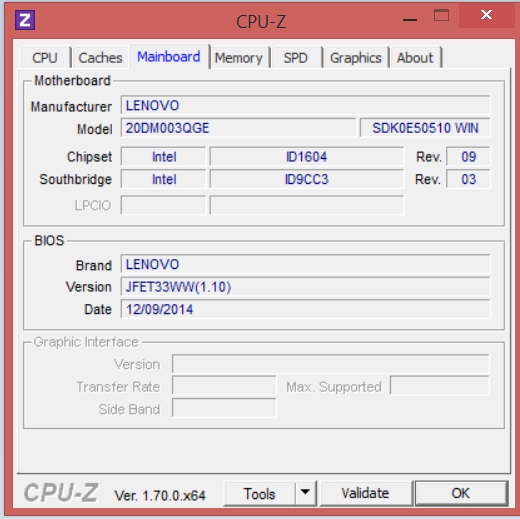This screenshot has width=520, height=519.
Task: Click the chipset ID1604 value
Action: point(307,157)
